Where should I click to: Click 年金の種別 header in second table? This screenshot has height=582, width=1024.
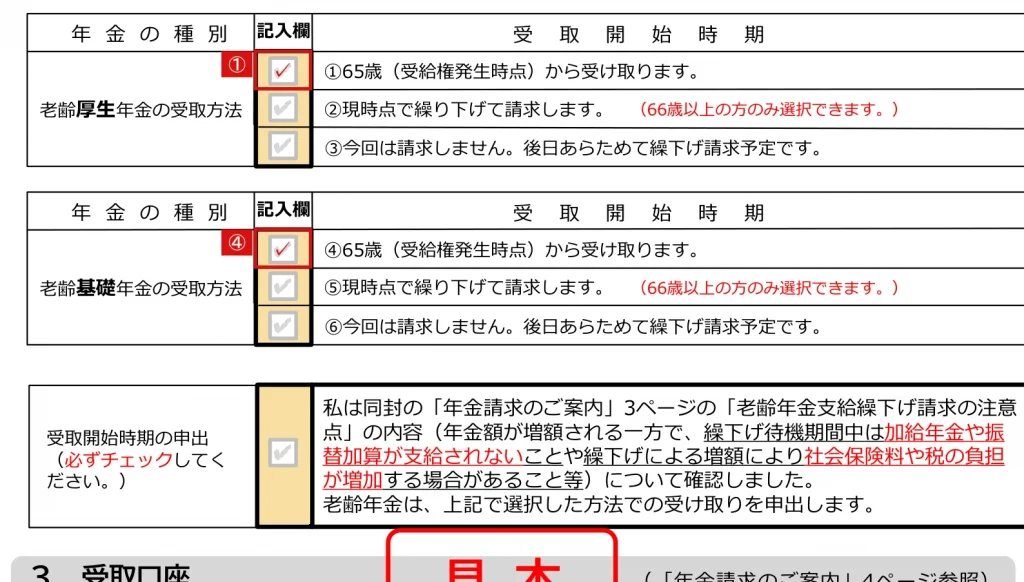click(x=150, y=212)
